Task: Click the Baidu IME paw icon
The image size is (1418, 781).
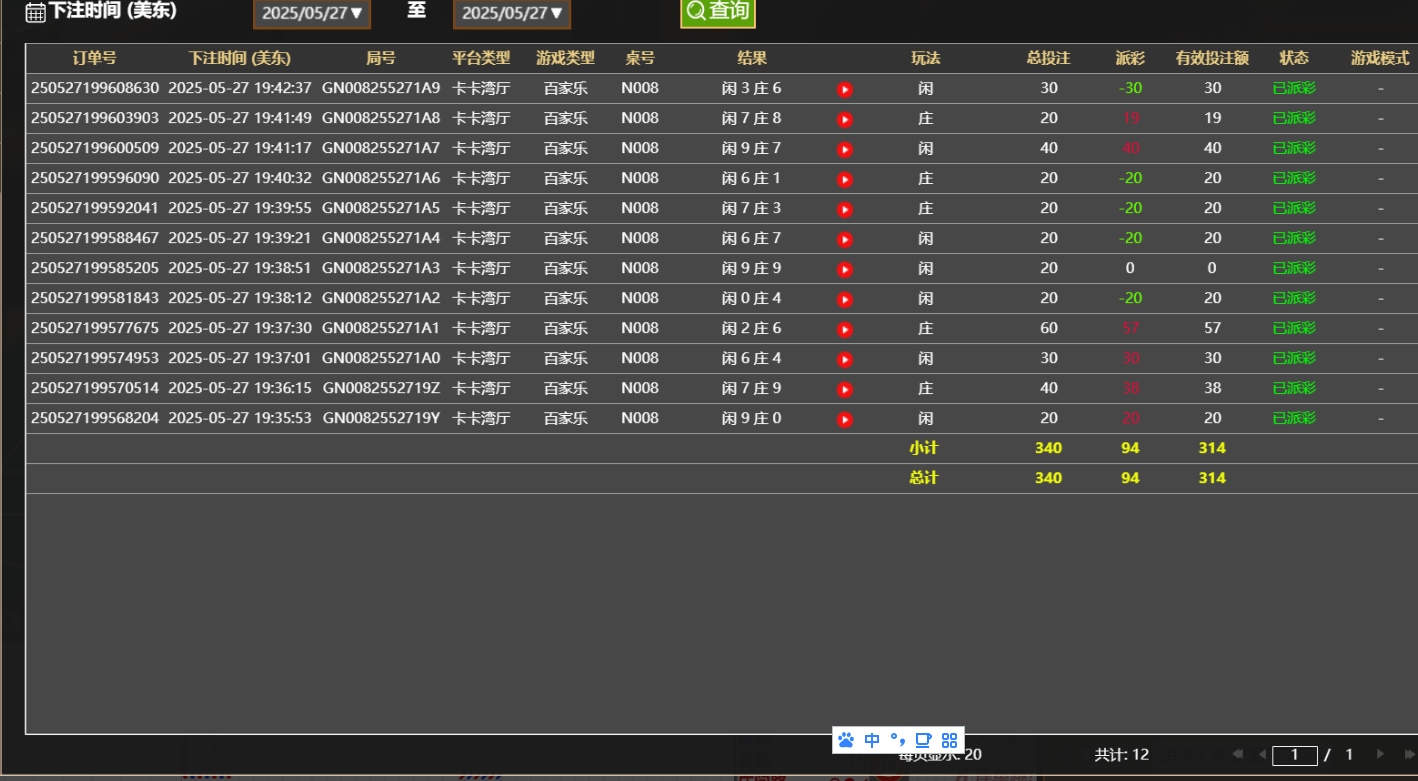Action: pos(846,740)
